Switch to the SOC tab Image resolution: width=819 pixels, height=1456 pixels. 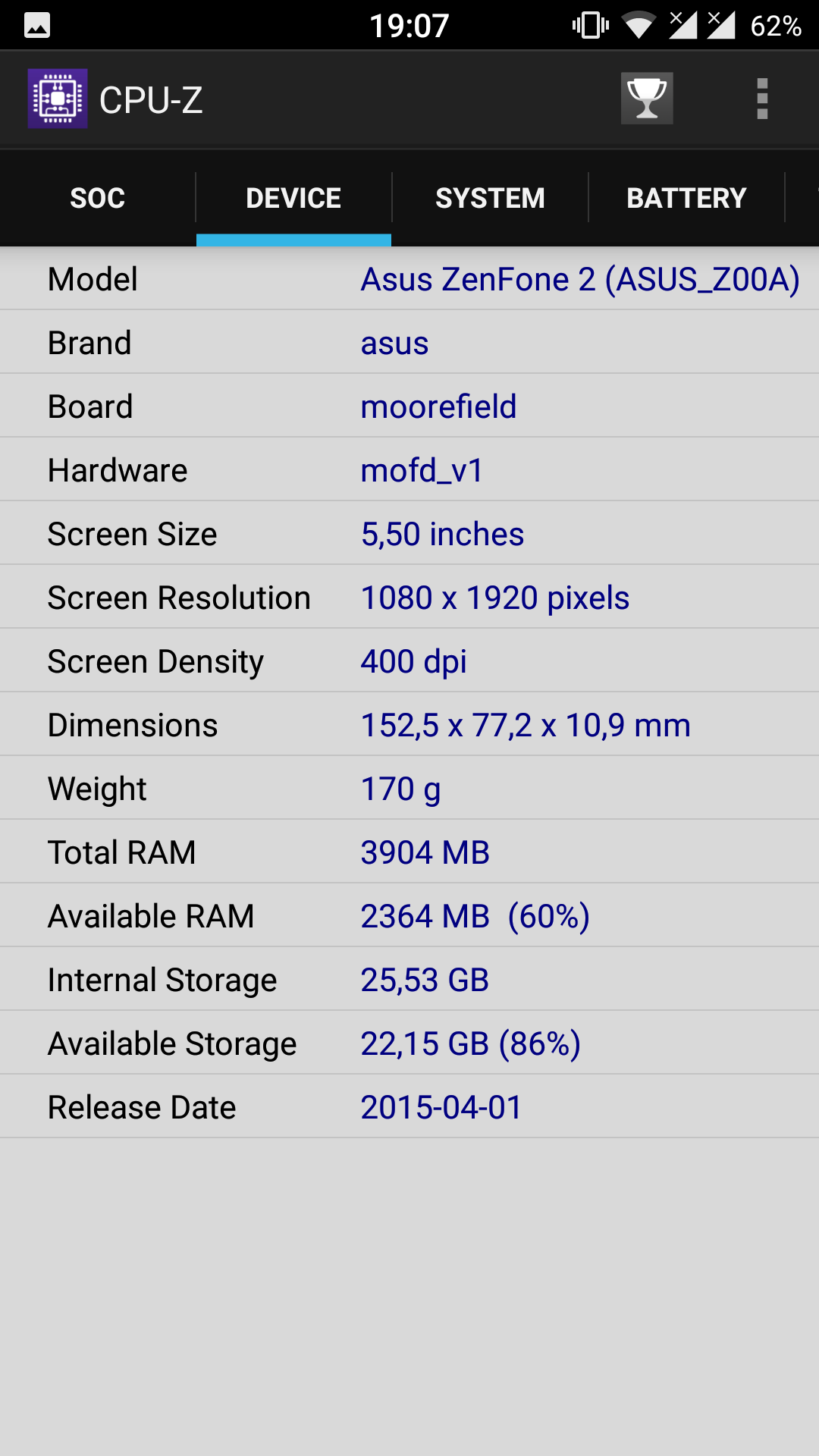[98, 198]
